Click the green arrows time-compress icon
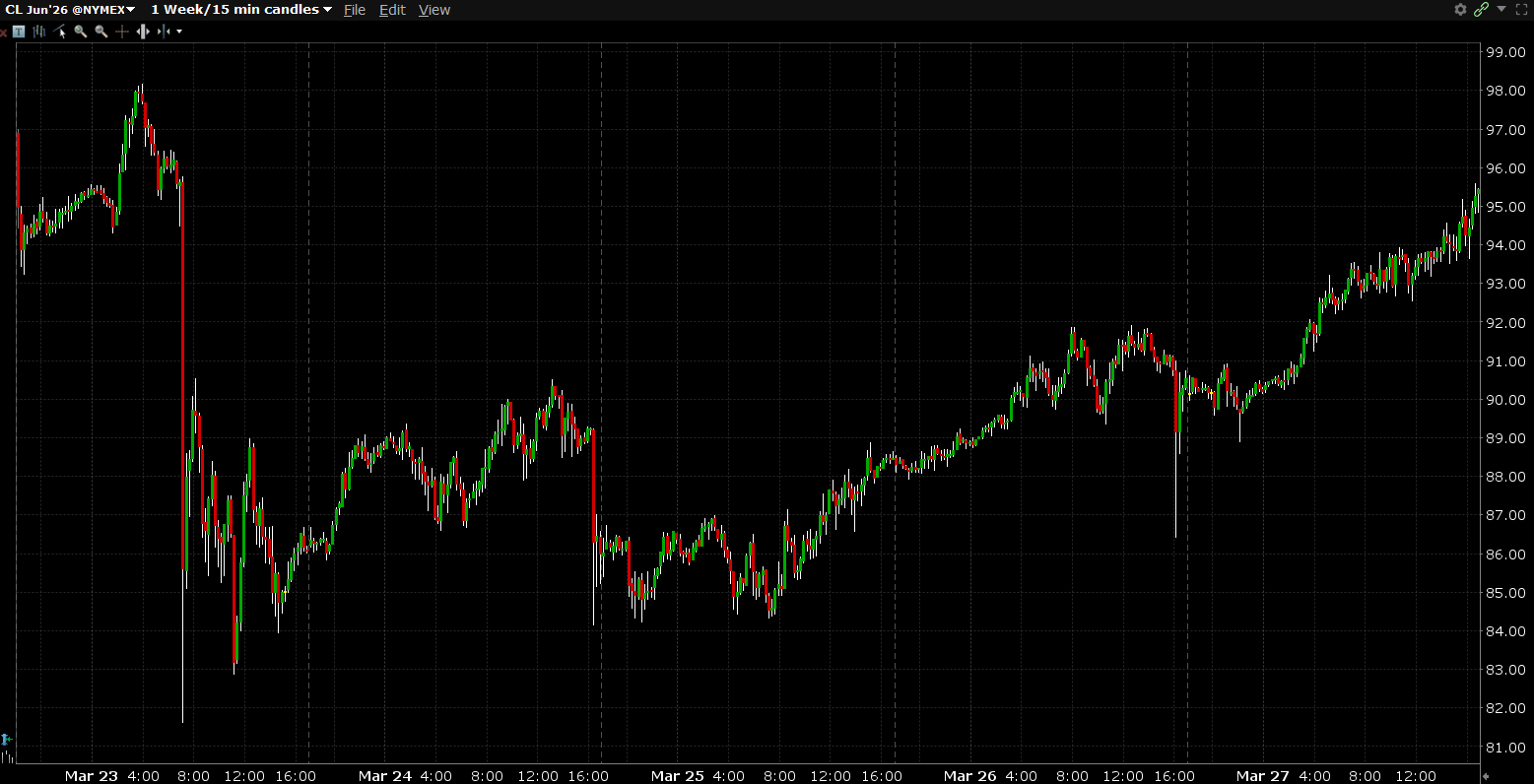The width and height of the screenshot is (1534, 784). tap(163, 32)
